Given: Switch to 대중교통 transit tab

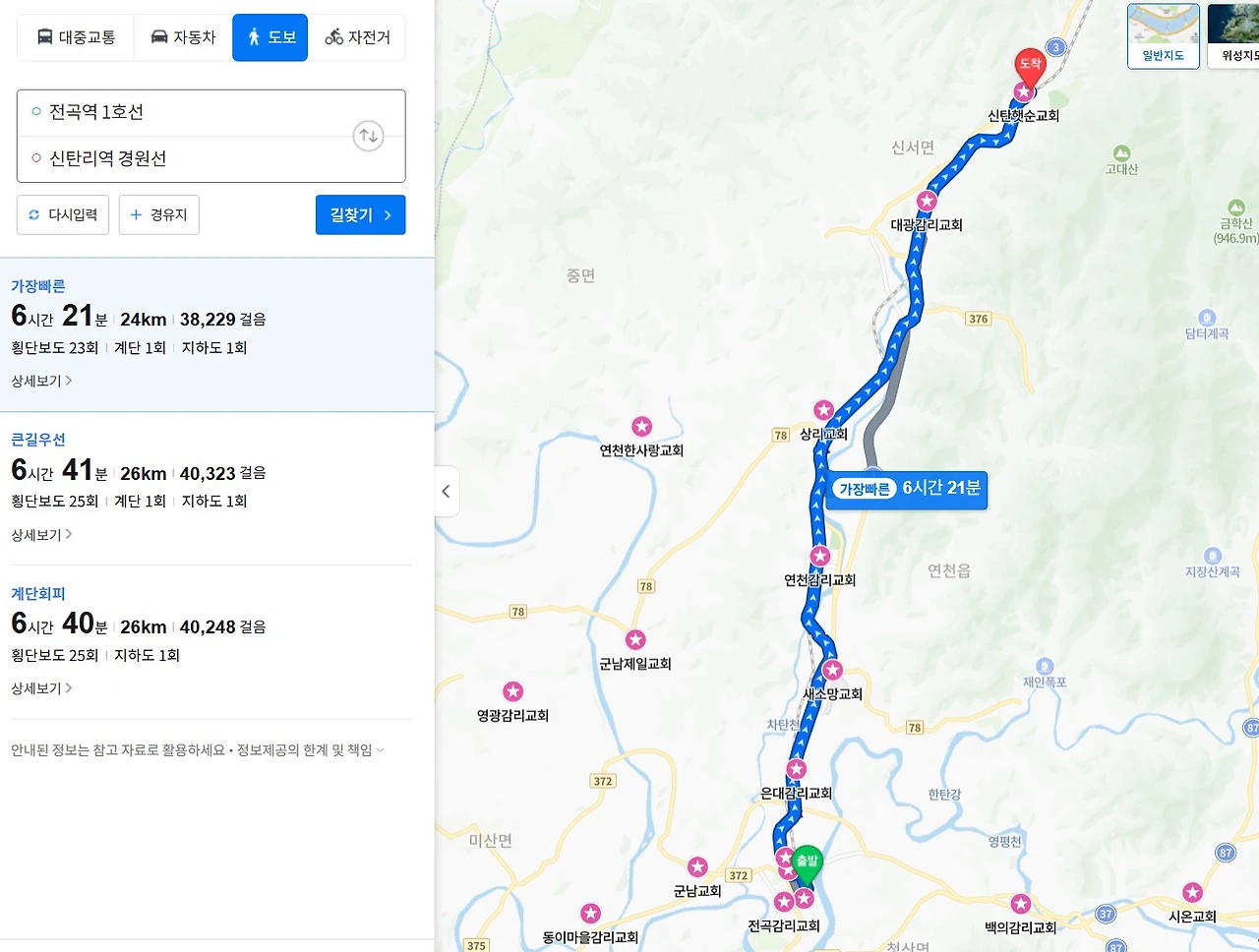Looking at the screenshot, I should [76, 37].
